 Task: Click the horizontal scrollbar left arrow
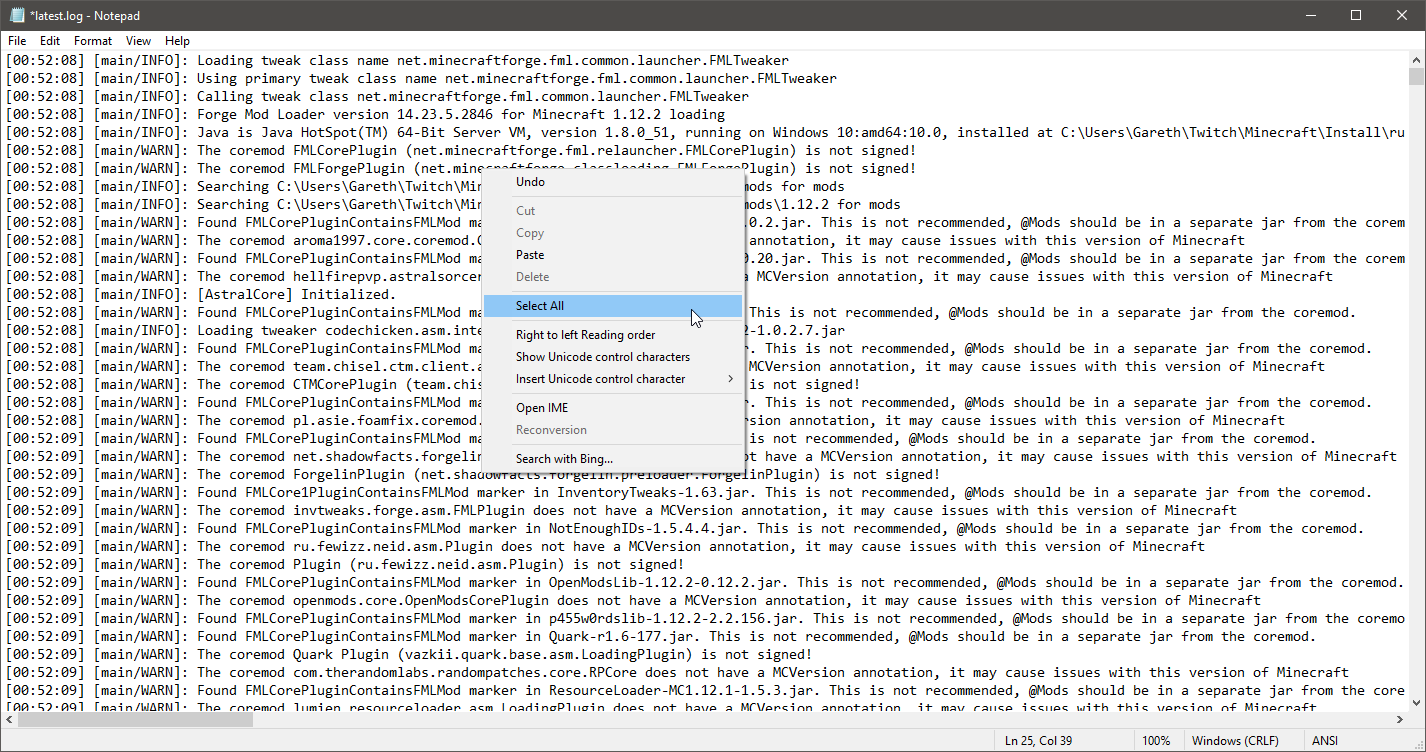coord(9,720)
